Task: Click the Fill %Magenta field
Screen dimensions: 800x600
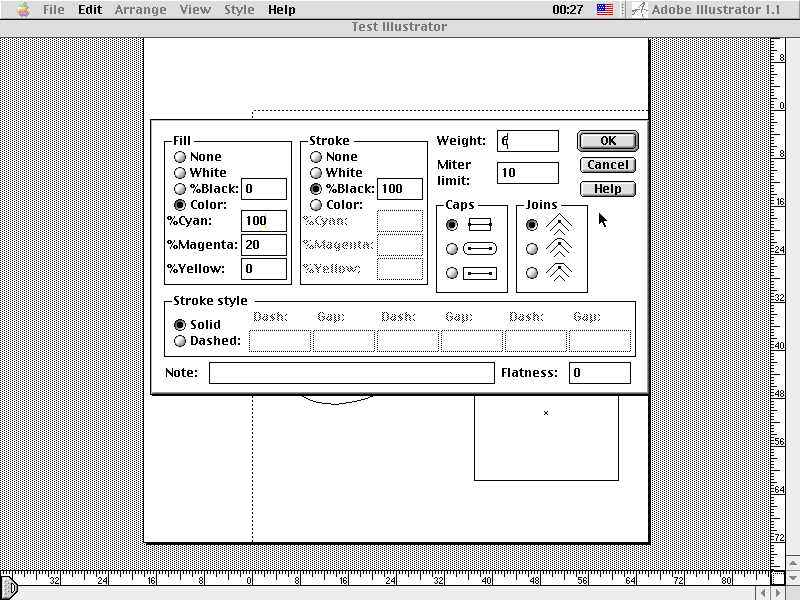Action: (x=264, y=245)
